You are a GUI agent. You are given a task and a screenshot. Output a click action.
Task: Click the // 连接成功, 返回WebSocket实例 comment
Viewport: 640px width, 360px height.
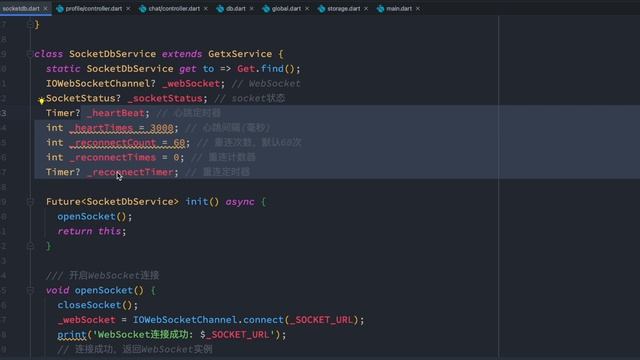point(135,349)
